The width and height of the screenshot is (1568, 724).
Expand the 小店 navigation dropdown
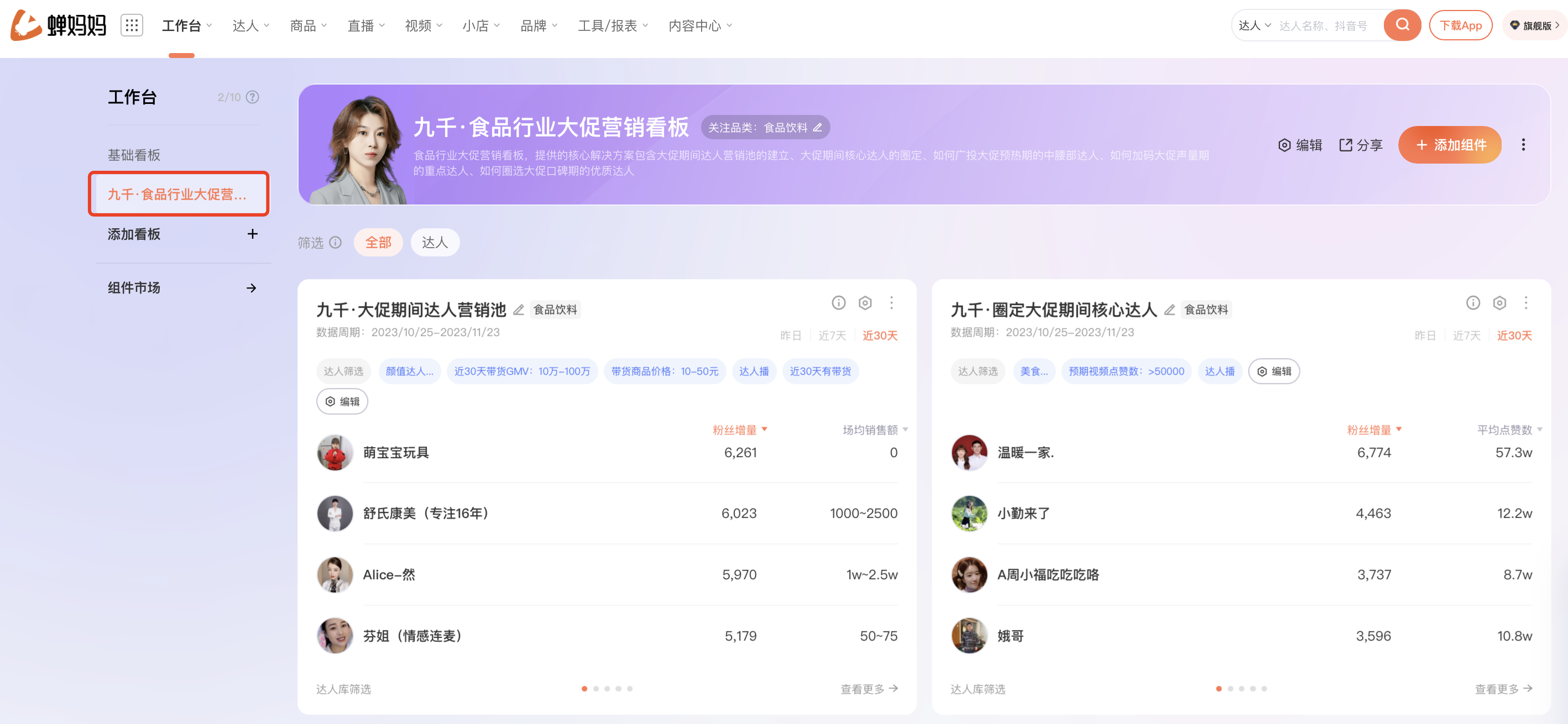click(481, 25)
